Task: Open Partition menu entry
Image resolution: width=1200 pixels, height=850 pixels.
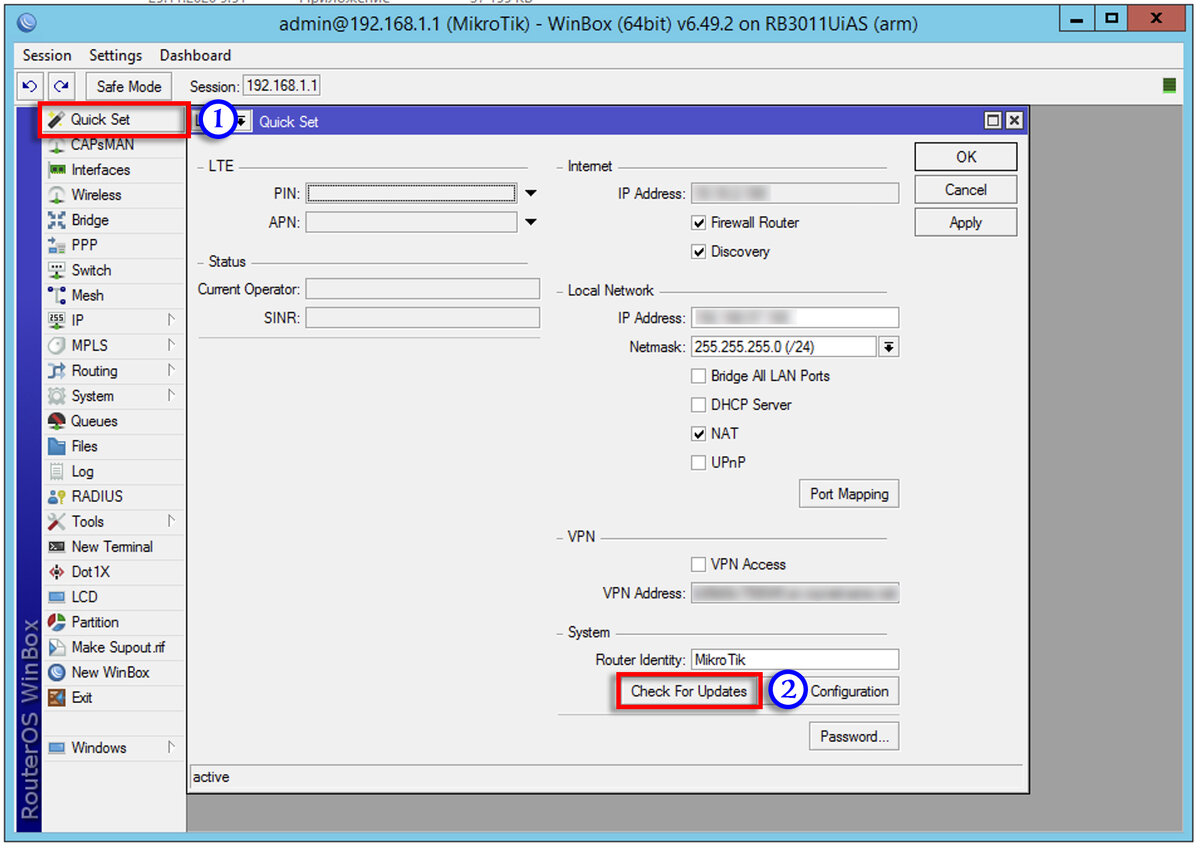Action: (x=95, y=622)
